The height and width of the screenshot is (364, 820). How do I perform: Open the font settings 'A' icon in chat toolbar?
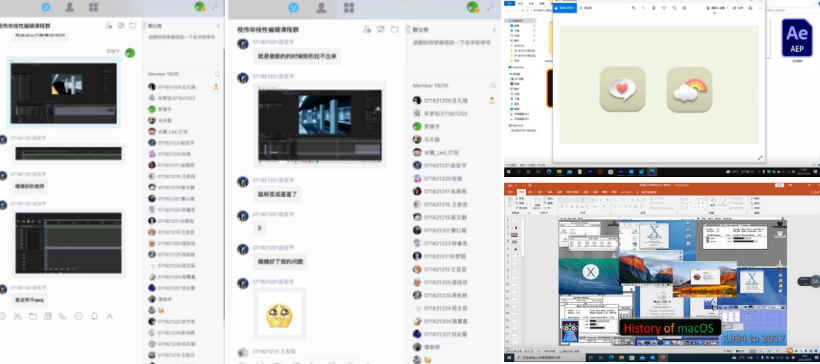click(109, 316)
